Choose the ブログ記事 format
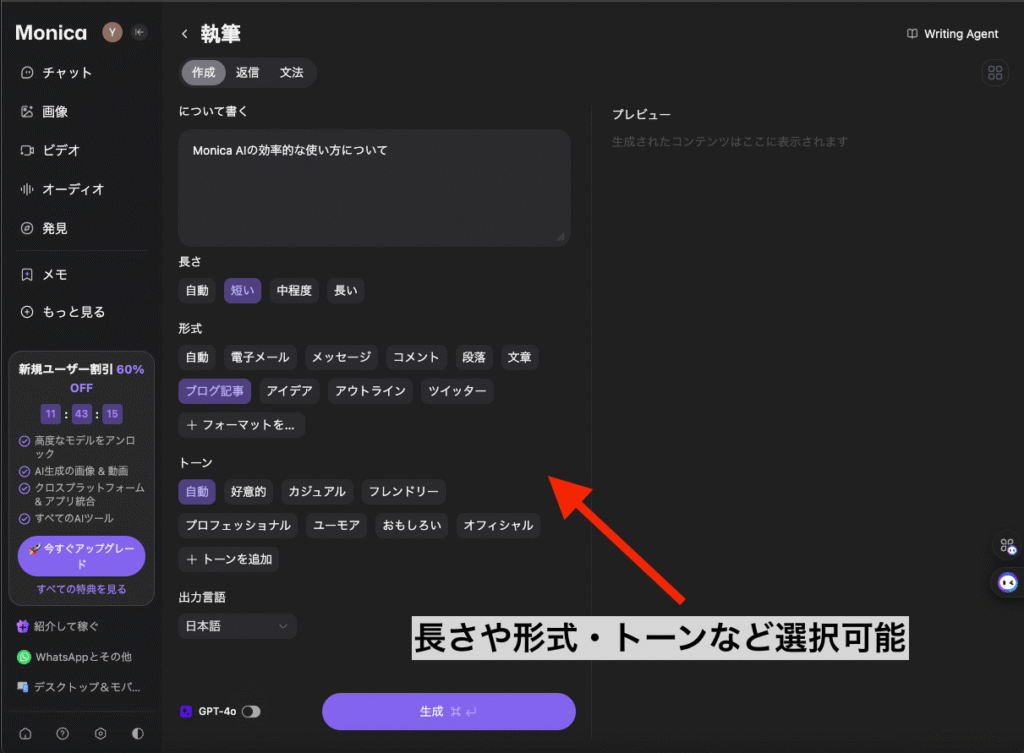Screen dimensions: 1024x753 214,391
